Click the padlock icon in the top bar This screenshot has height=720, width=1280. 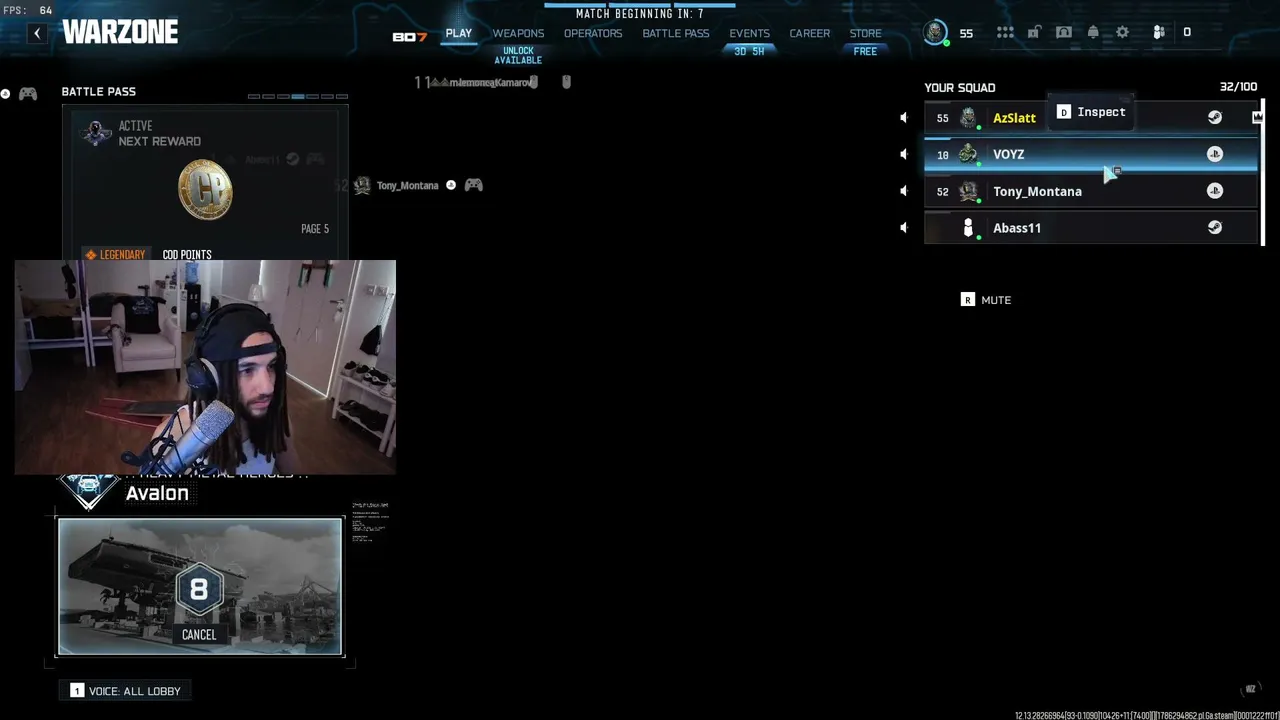tap(1034, 33)
